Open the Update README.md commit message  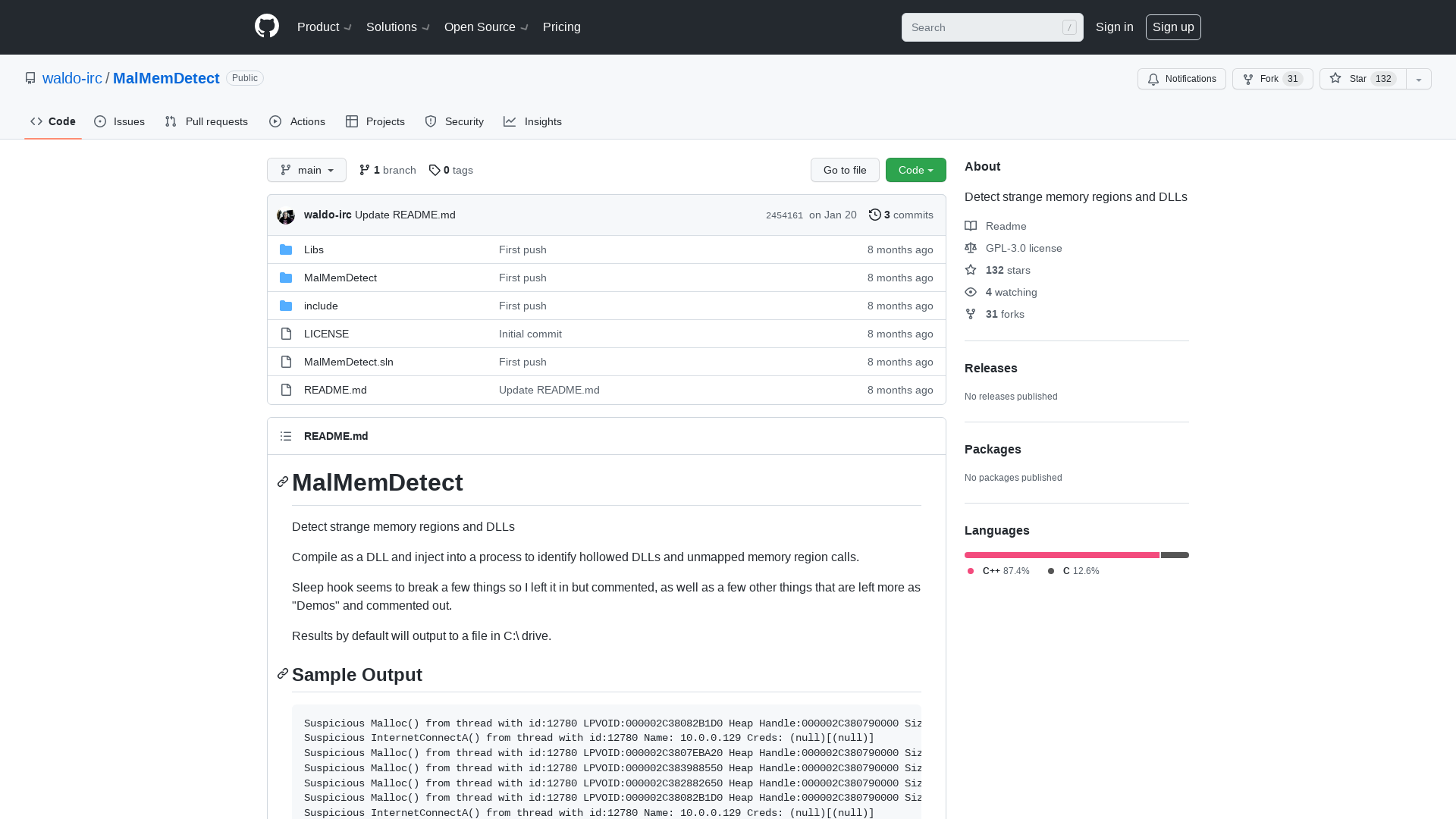pyautogui.click(x=405, y=215)
